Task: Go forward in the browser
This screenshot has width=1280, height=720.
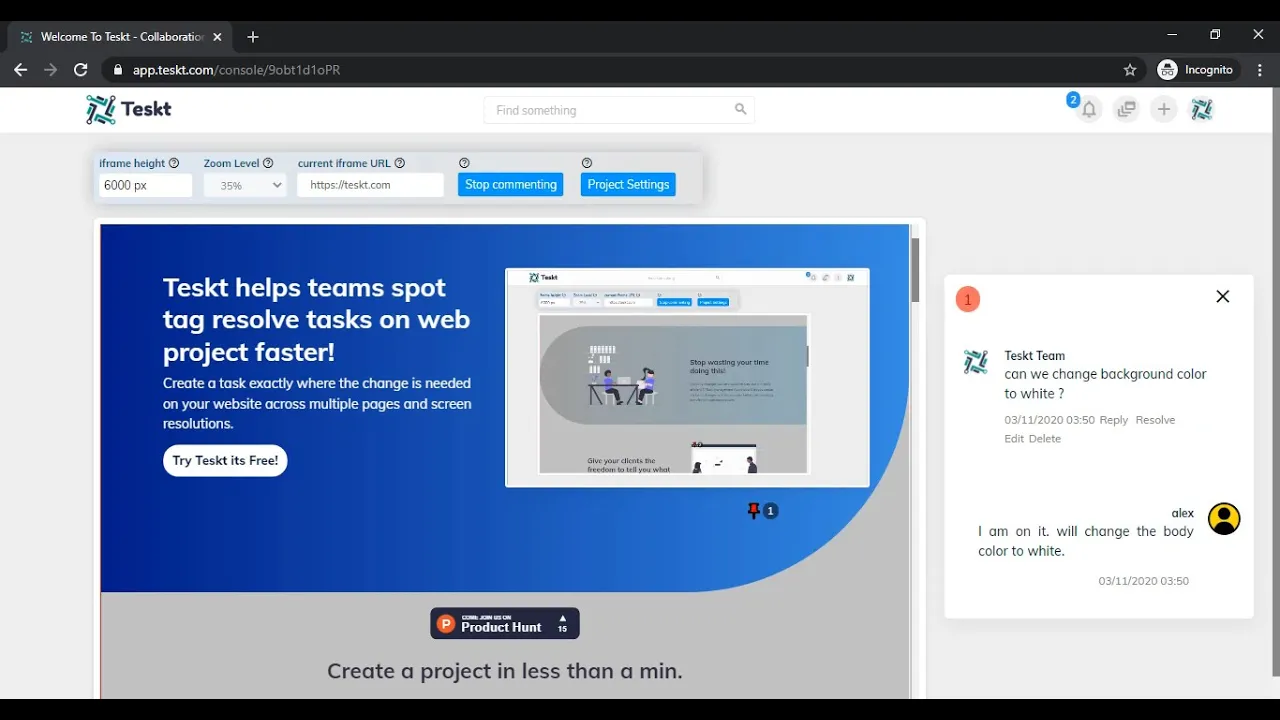Action: pos(51,70)
